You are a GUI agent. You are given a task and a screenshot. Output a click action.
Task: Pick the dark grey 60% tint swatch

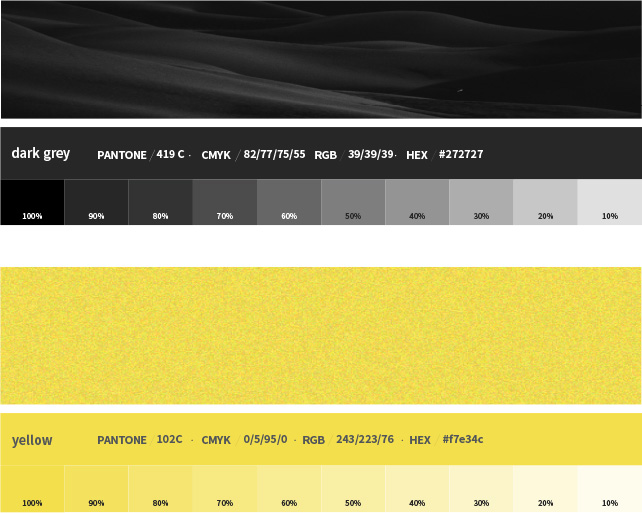coord(289,202)
